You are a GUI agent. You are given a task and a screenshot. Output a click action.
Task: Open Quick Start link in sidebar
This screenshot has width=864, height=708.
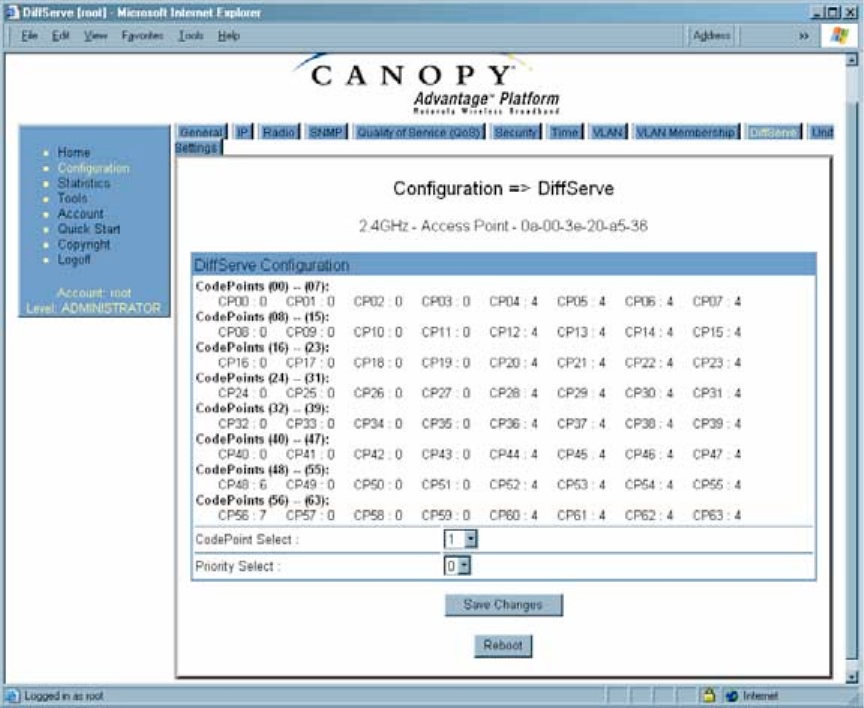[x=89, y=229]
